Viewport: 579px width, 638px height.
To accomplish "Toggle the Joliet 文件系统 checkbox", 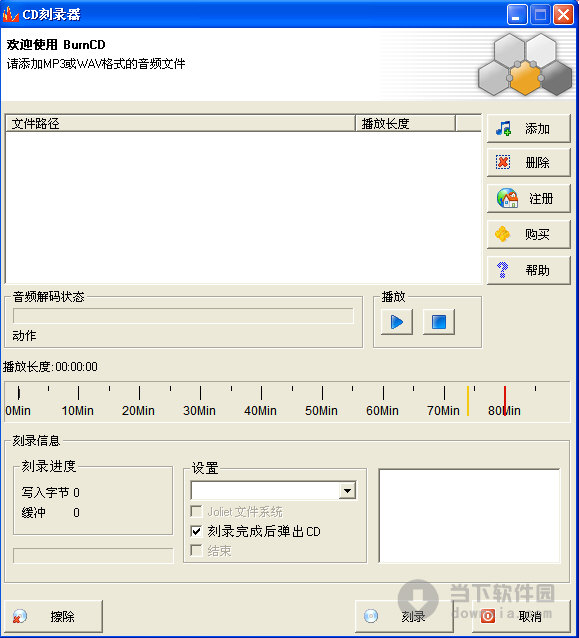I will click(197, 511).
